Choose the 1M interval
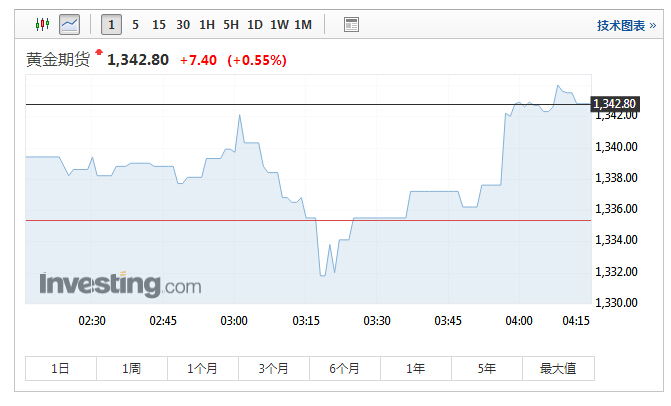The width and height of the screenshot is (671, 406). coord(303,24)
